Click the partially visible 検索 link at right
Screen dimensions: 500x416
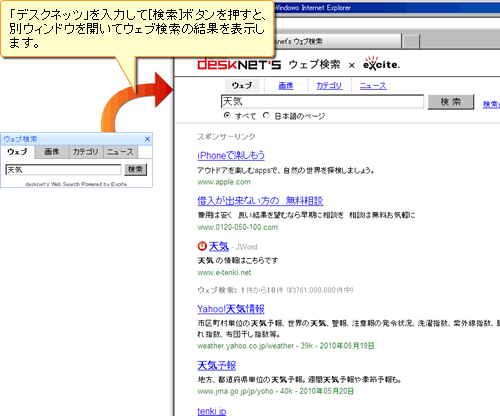492,104
